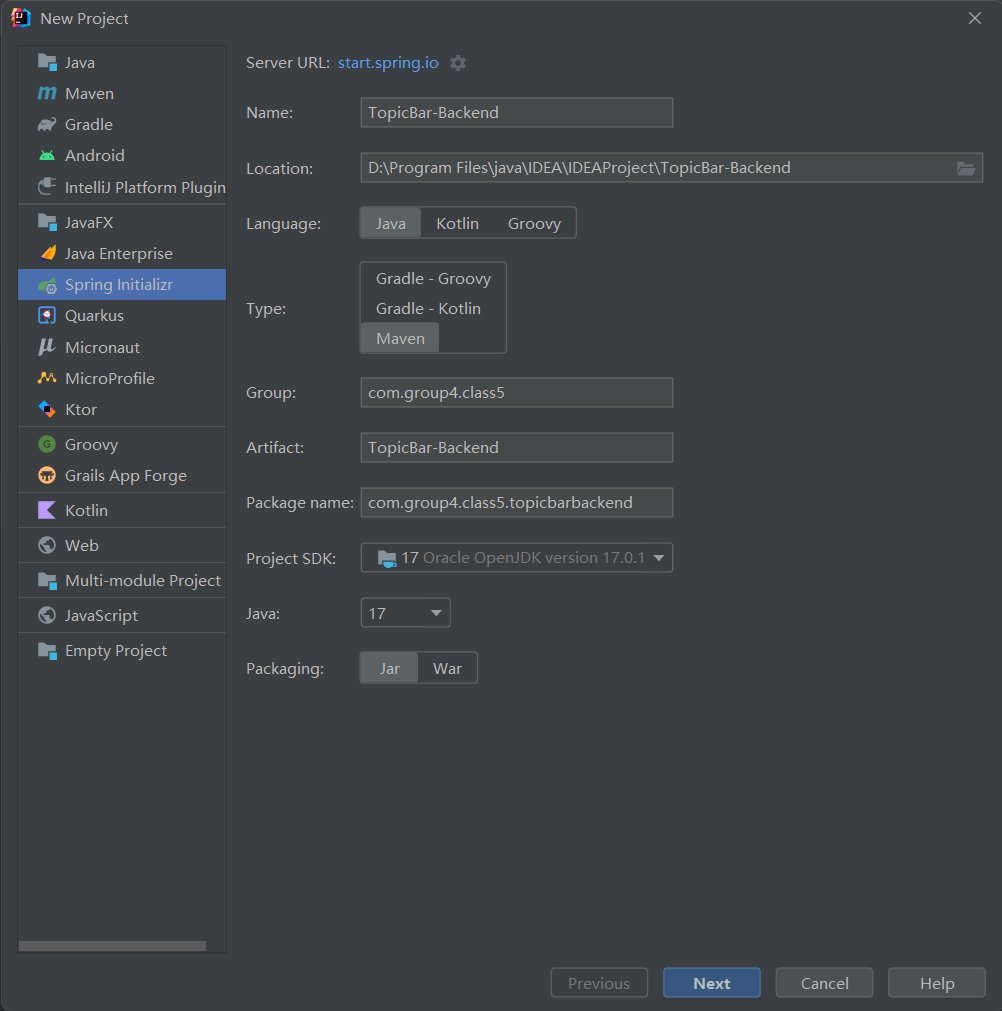1002x1011 pixels.
Task: Click the IntelliJ Platform Plugin icon
Action: pyautogui.click(x=47, y=187)
